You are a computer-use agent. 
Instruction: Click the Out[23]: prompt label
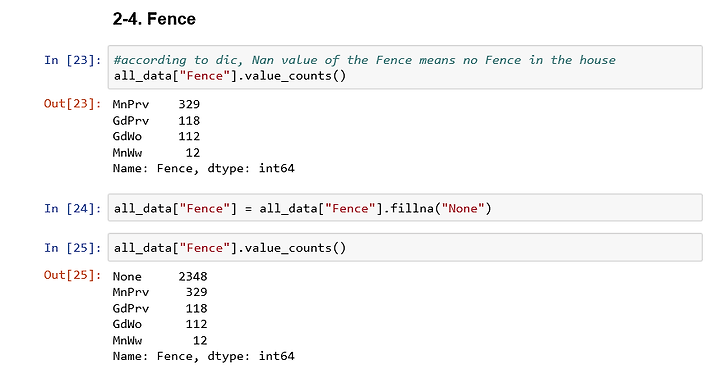[x=73, y=104]
